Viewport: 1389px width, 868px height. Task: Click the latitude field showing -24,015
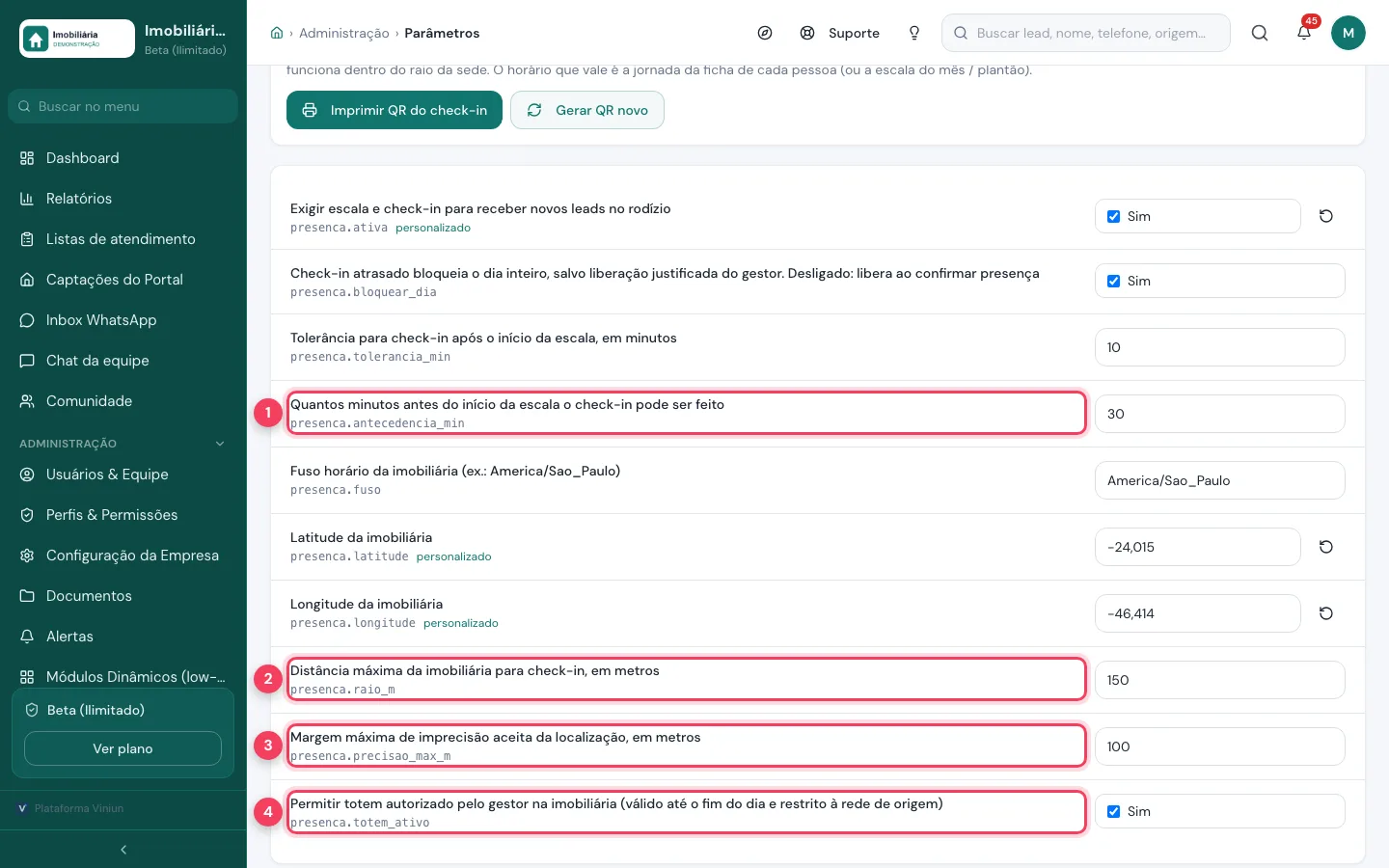[1198, 547]
